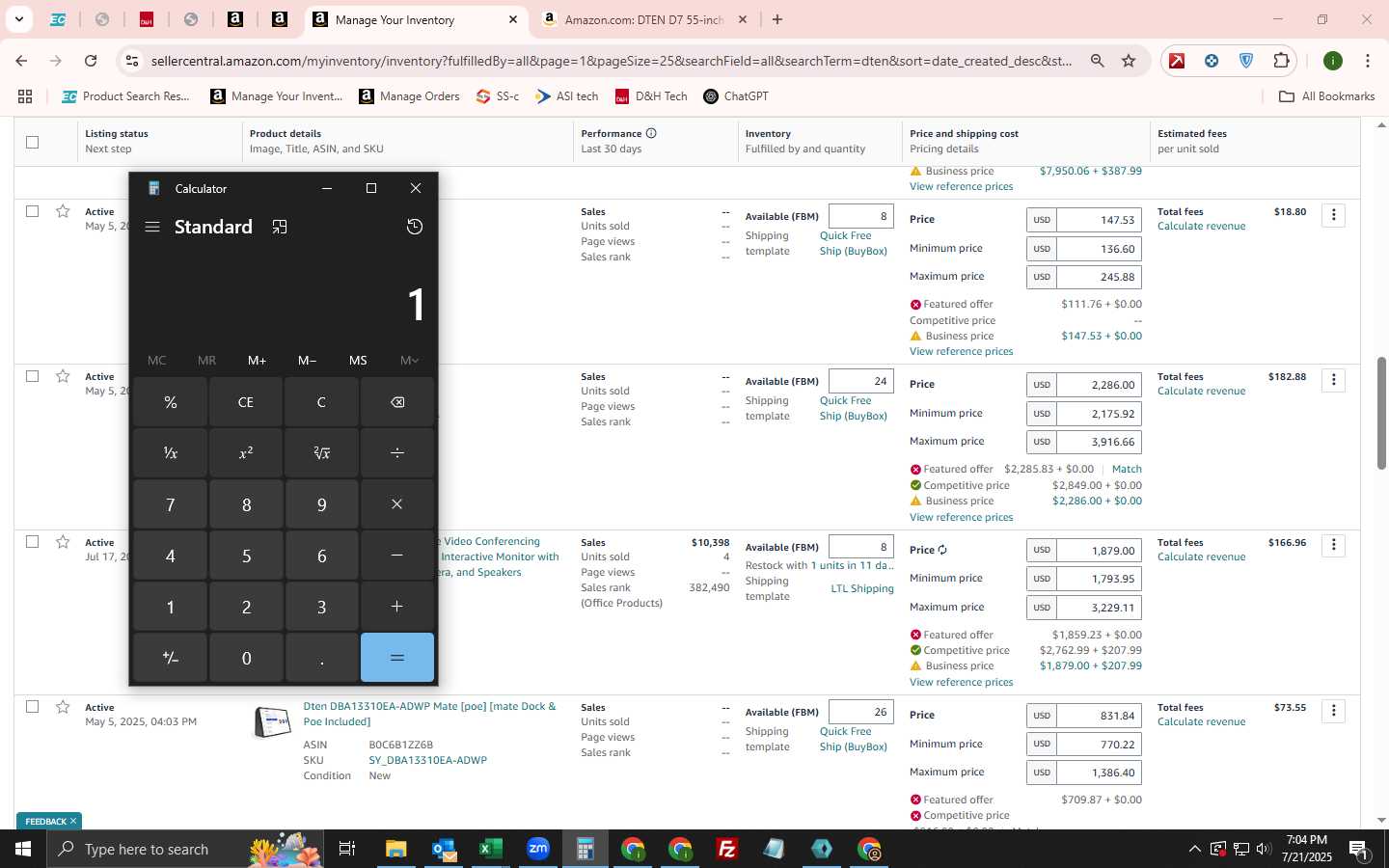
Task: Open actions menu for the $73.55 fees row
Action: [x=1334, y=711]
